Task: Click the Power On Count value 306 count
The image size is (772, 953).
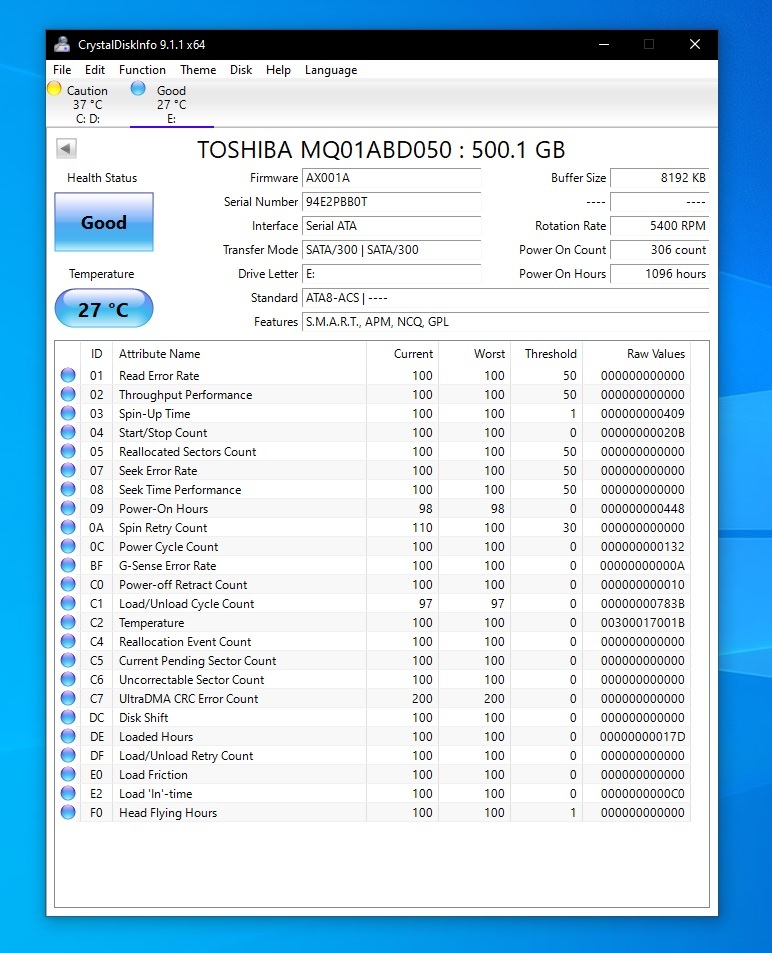Action: (660, 250)
